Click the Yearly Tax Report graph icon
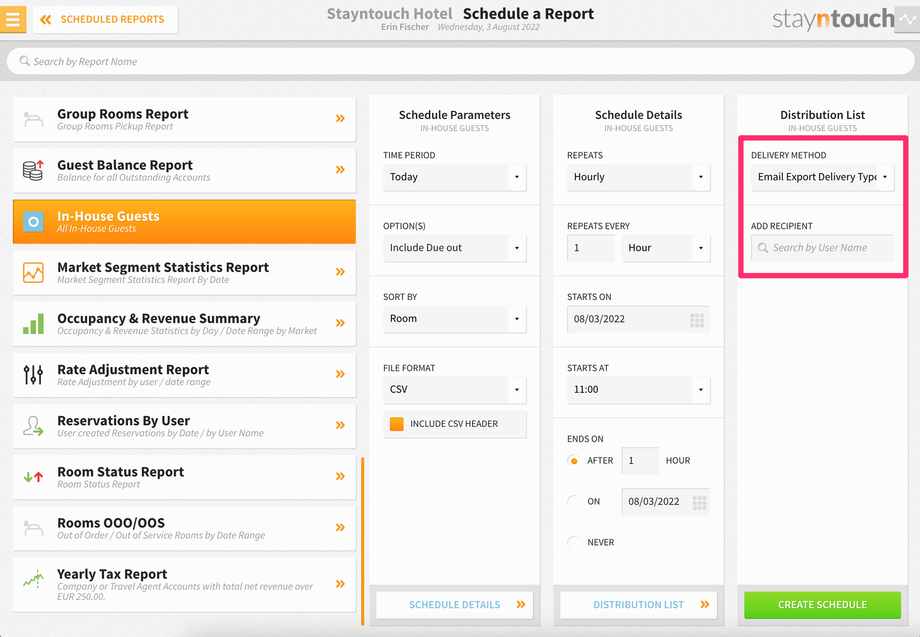Viewport: 920px width, 637px height. [x=33, y=580]
